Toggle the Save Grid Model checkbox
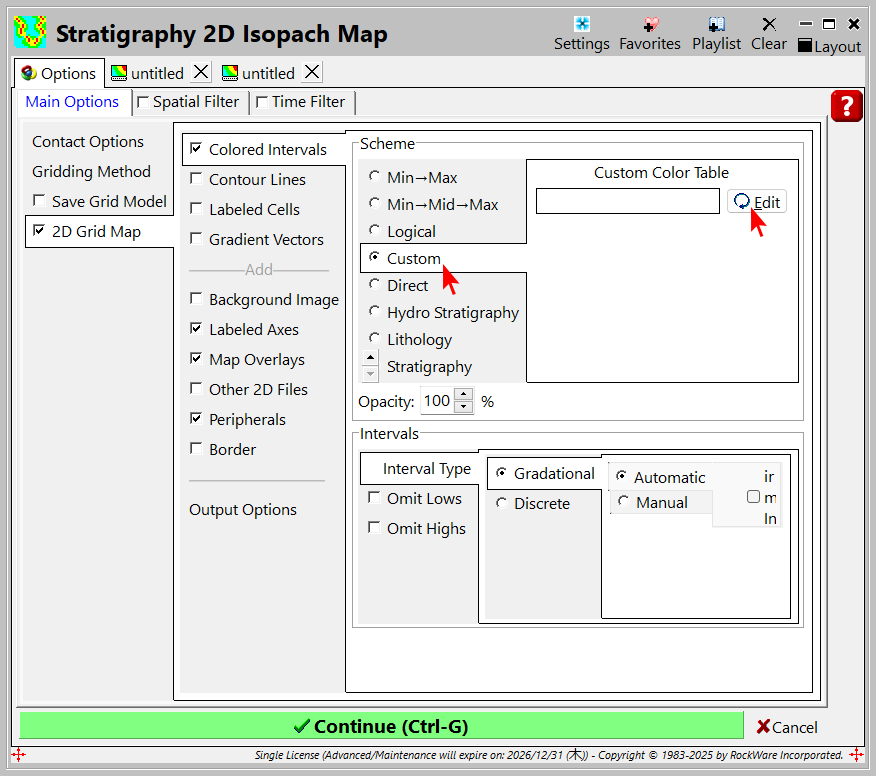Image resolution: width=876 pixels, height=776 pixels. click(40, 201)
